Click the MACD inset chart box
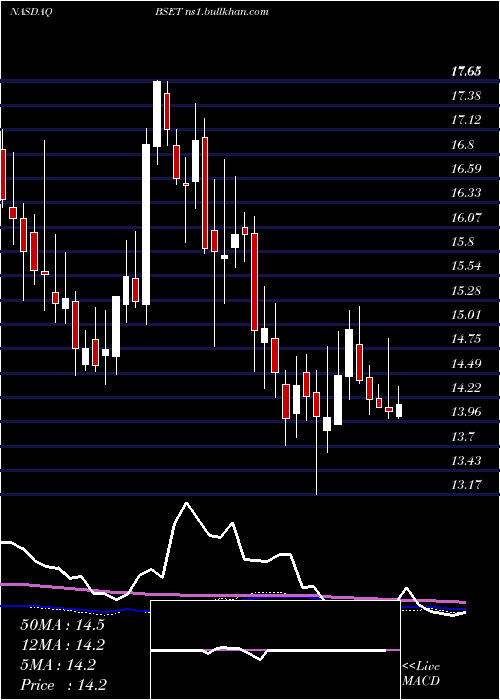This screenshot has height=700, width=500. [x=275, y=650]
